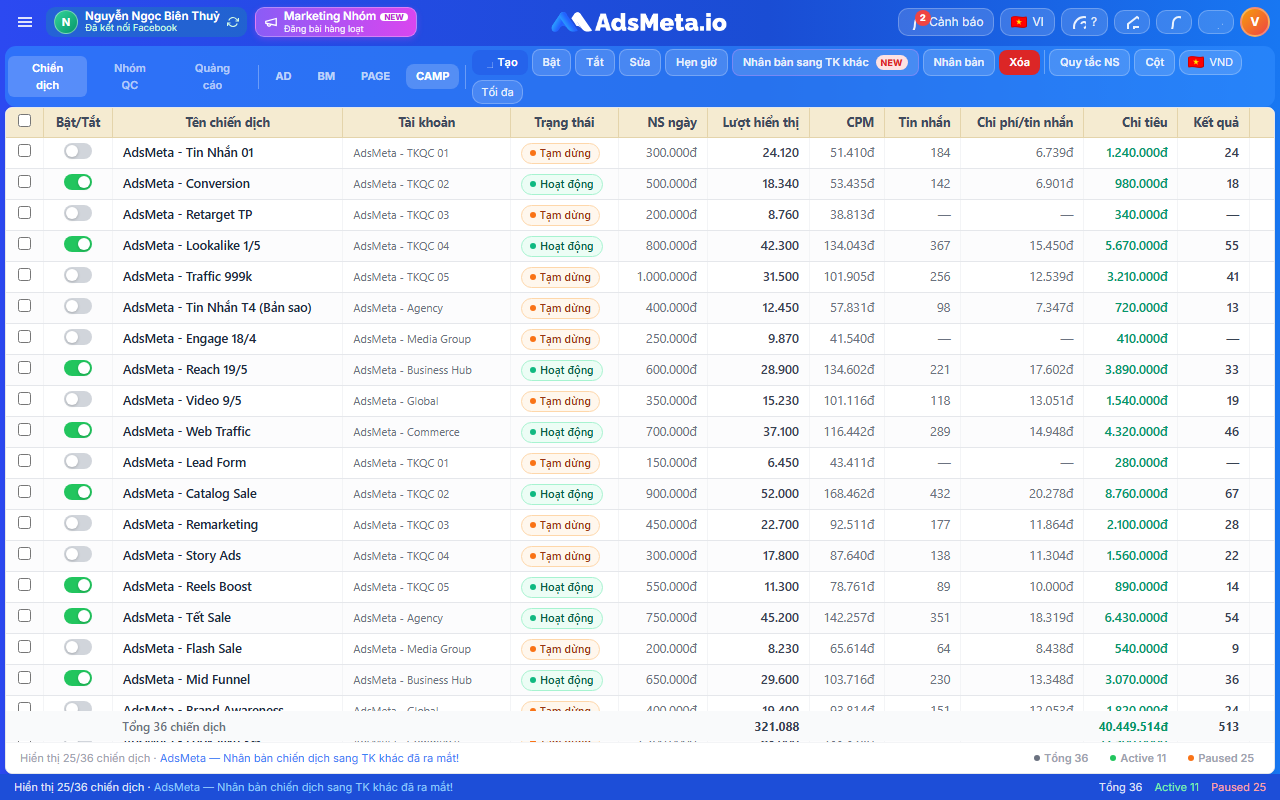This screenshot has height=800, width=1280.
Task: Enable the Traffic 999k campaign switch
Action: pos(78,276)
